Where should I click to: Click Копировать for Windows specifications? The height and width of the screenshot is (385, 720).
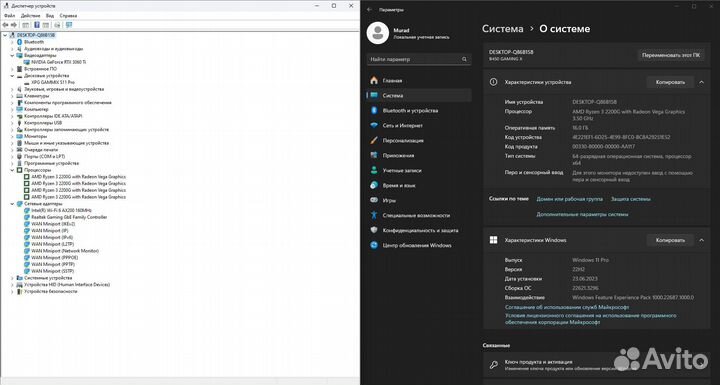pyautogui.click(x=670, y=240)
